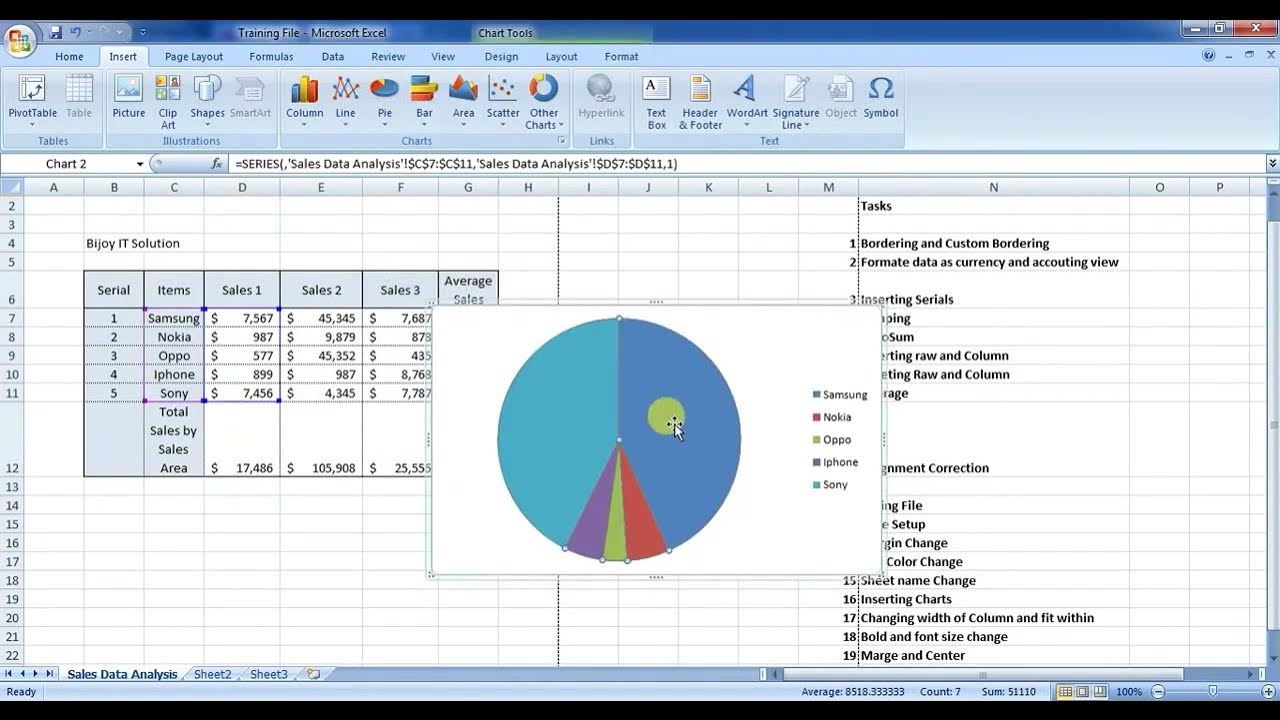1280x720 pixels.
Task: Expand the formula bar
Action: click(x=1272, y=164)
